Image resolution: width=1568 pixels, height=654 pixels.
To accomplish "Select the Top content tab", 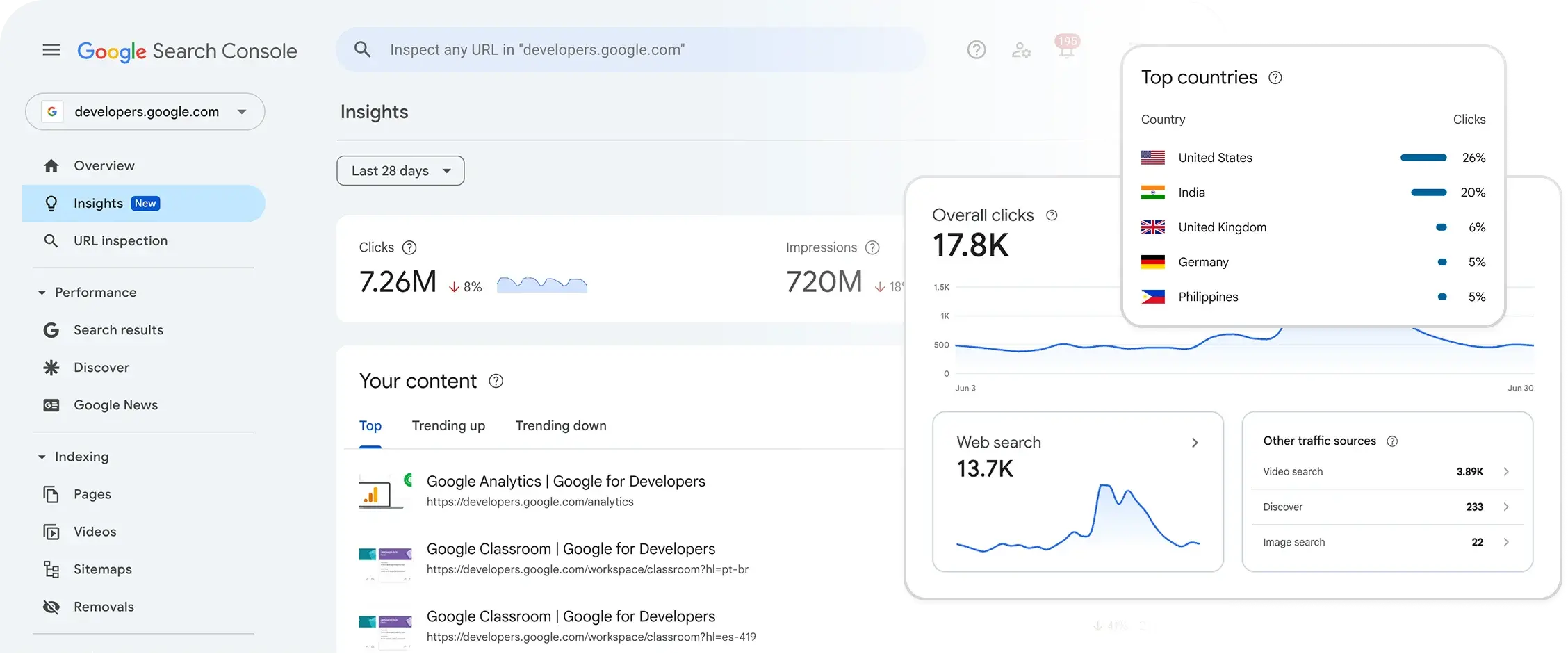I will click(370, 426).
